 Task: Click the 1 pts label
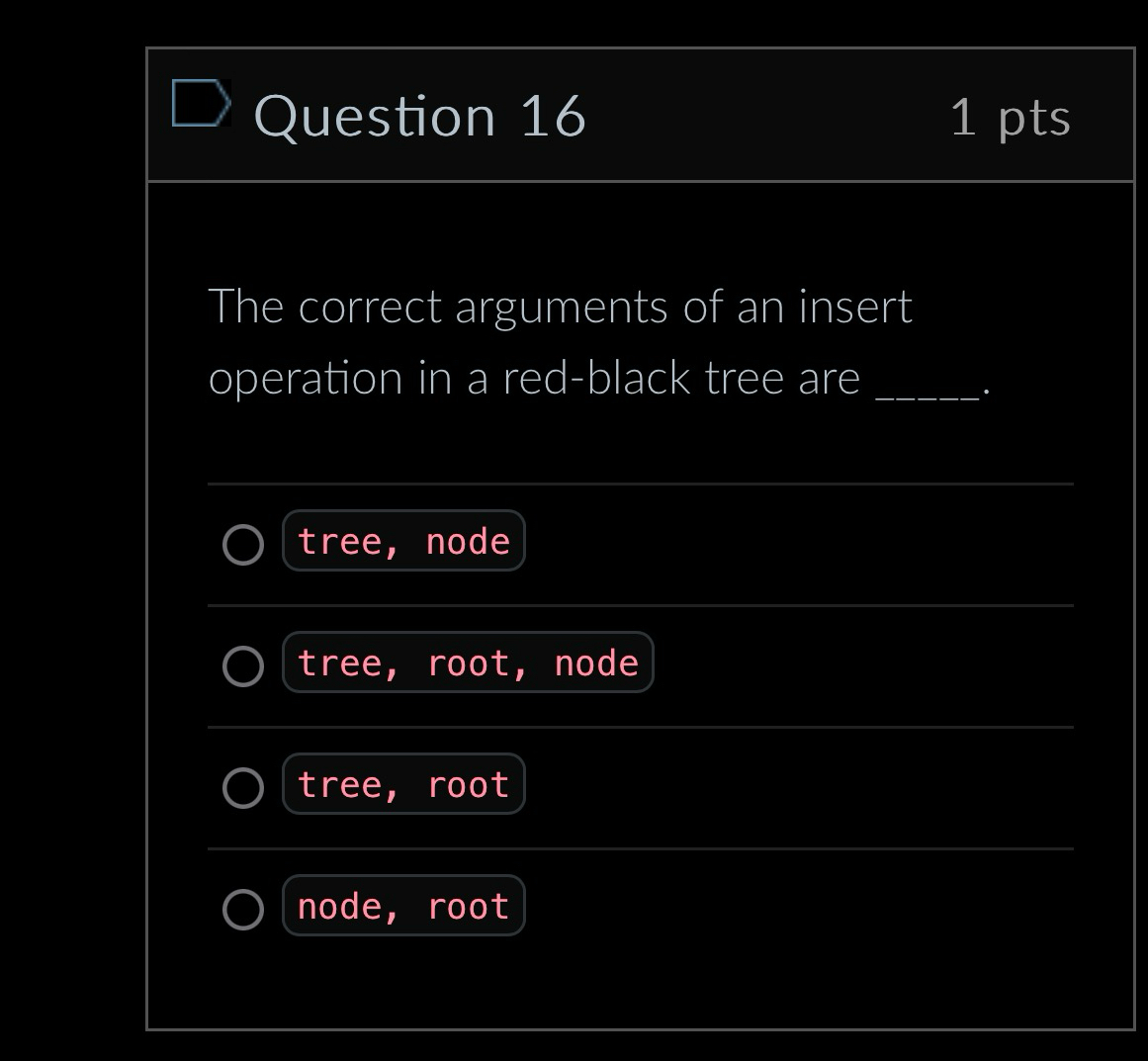(1010, 117)
